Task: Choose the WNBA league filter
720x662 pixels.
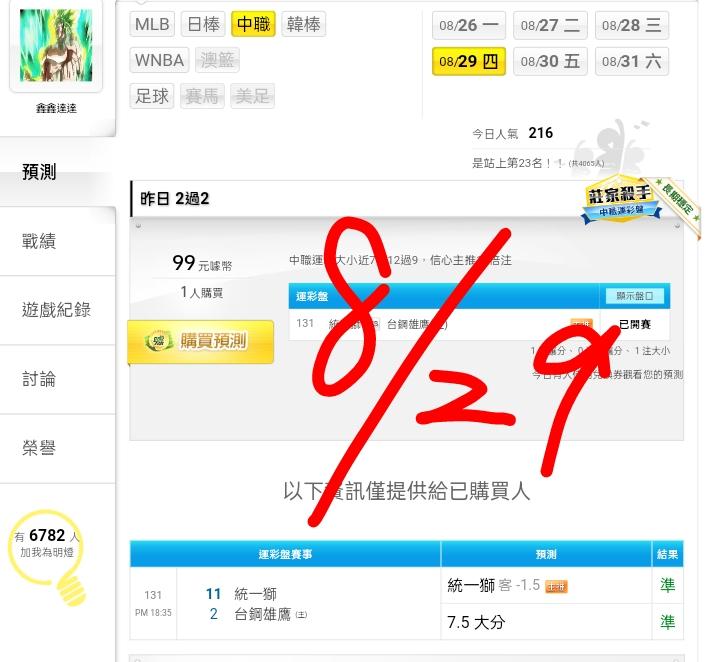Action: [159, 60]
